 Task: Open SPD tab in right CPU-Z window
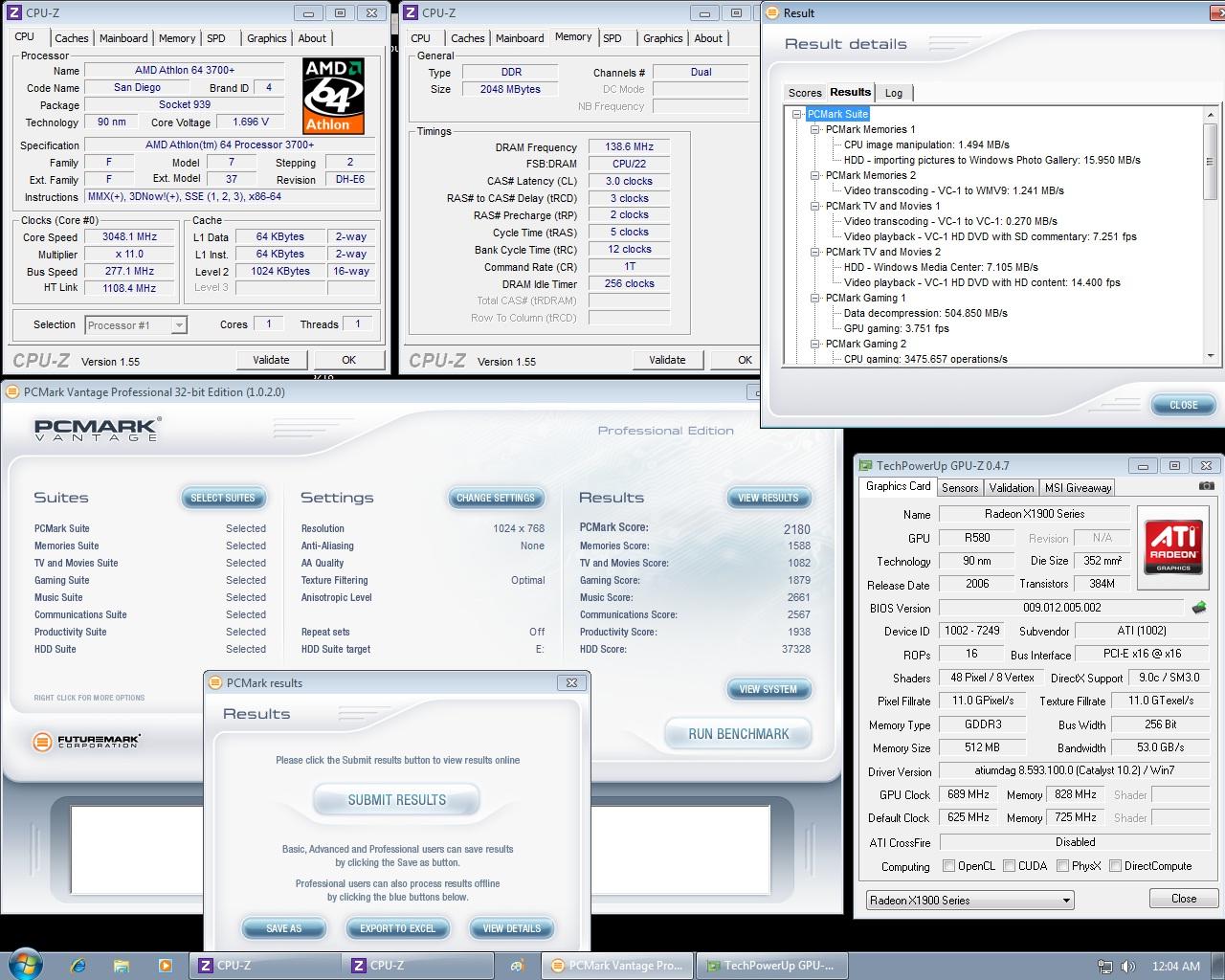click(612, 38)
